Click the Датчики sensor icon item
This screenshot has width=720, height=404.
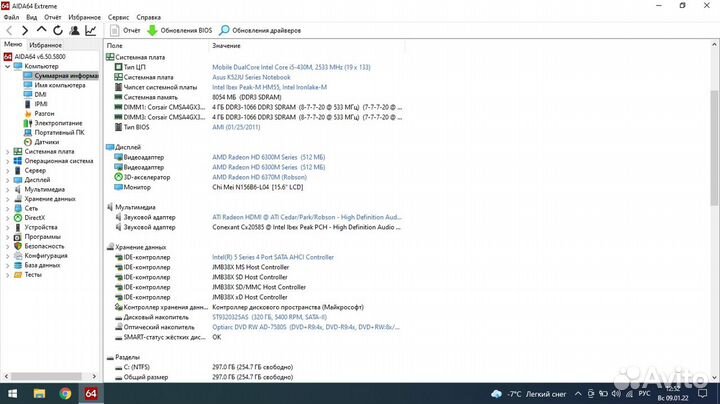pyautogui.click(x=28, y=142)
